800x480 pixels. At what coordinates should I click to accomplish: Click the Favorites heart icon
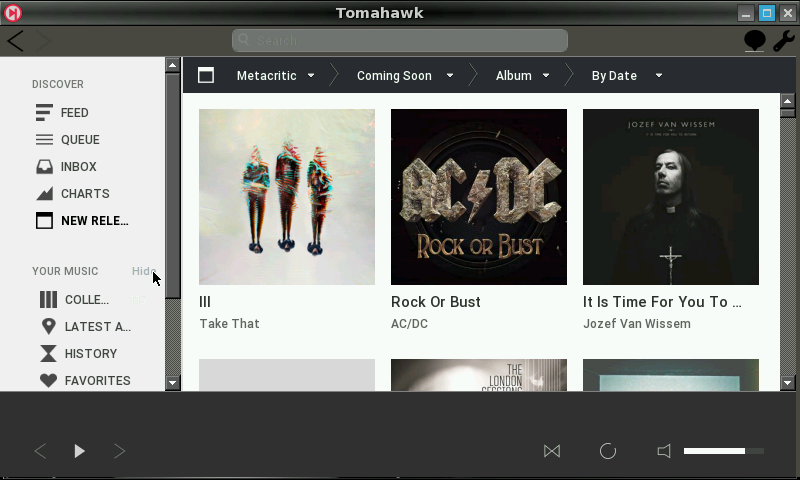[x=48, y=381]
